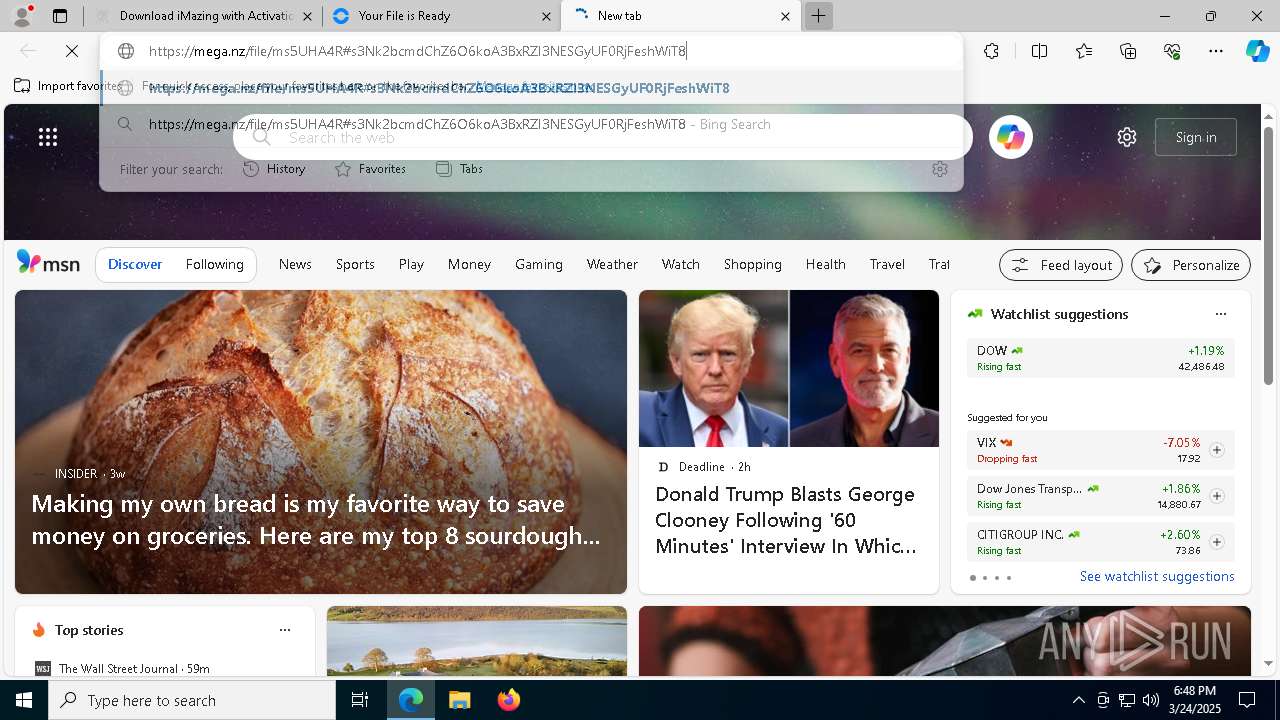1280x720 pixels.
Task: Stop loading the page
Action: 72,51
